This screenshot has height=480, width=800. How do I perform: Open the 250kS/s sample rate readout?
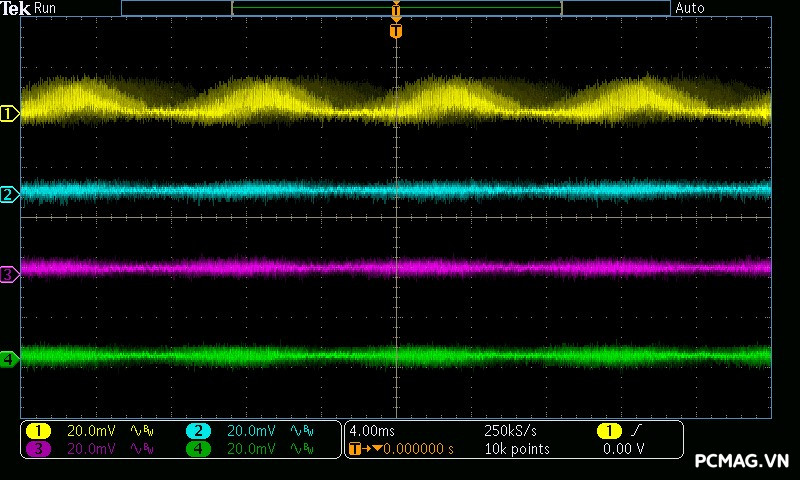coord(510,431)
